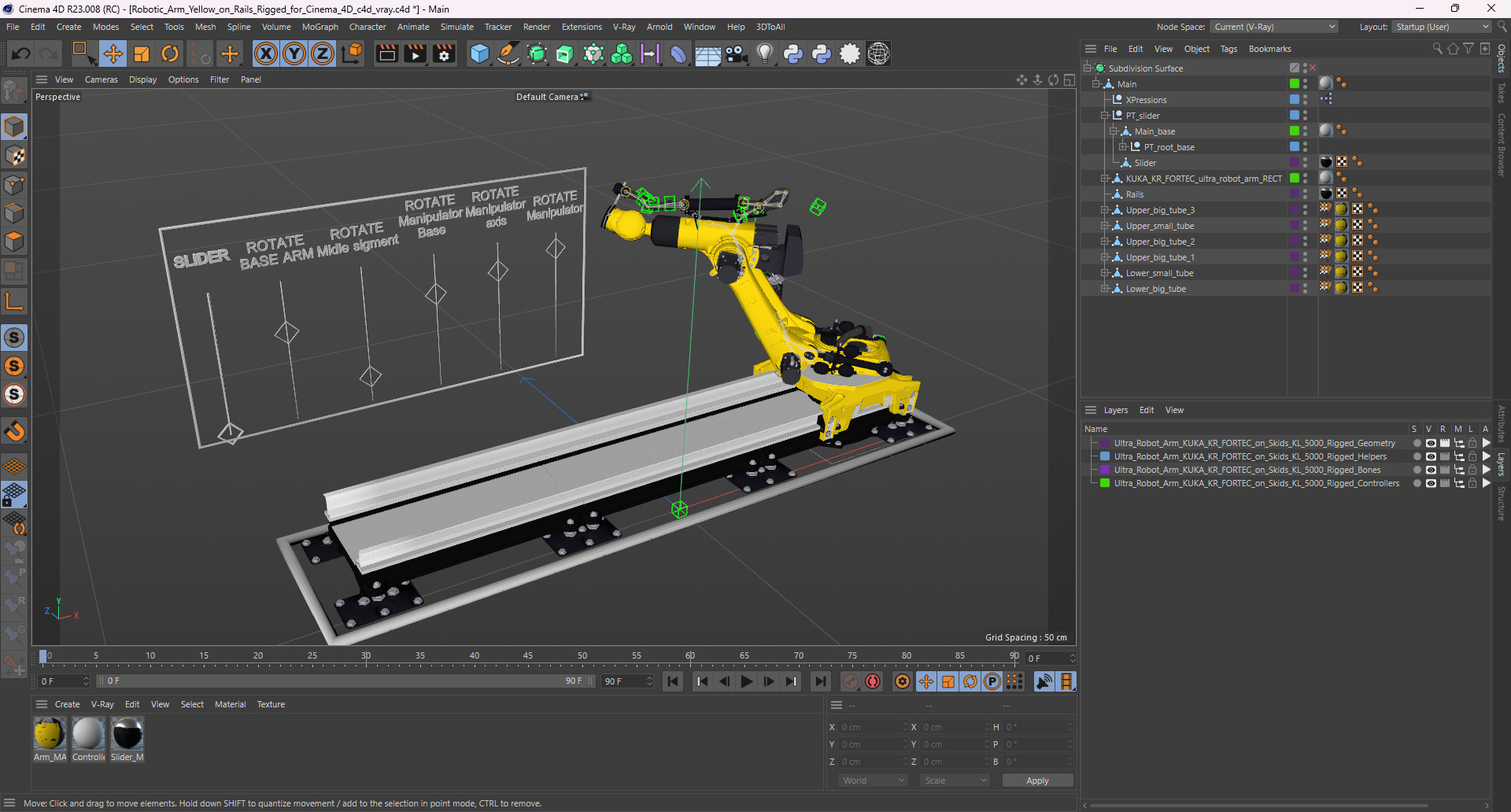Open the Material manager Create menu
1511x812 pixels.
[x=67, y=704]
